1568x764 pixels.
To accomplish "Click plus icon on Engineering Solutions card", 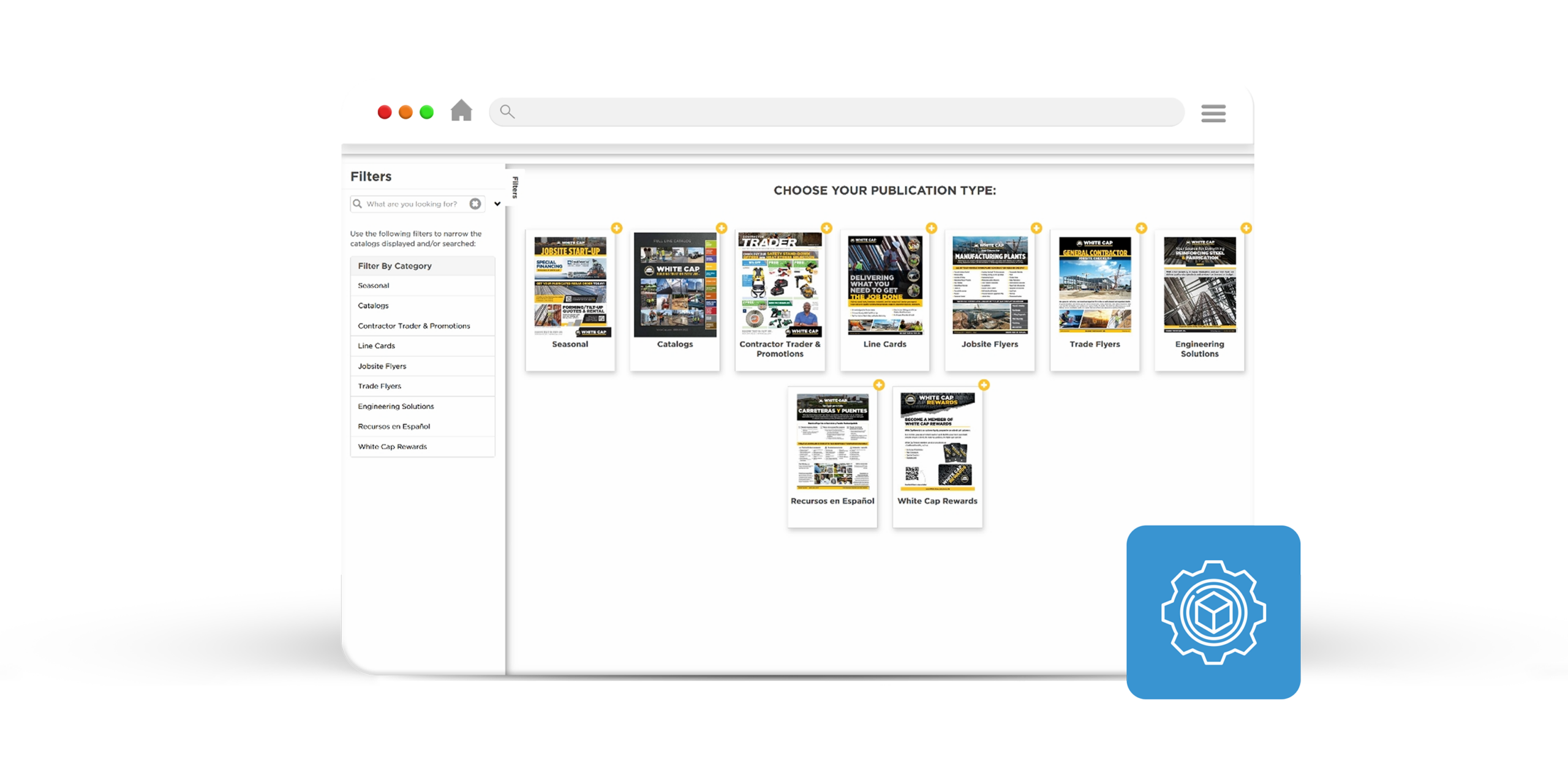I will tap(1246, 228).
